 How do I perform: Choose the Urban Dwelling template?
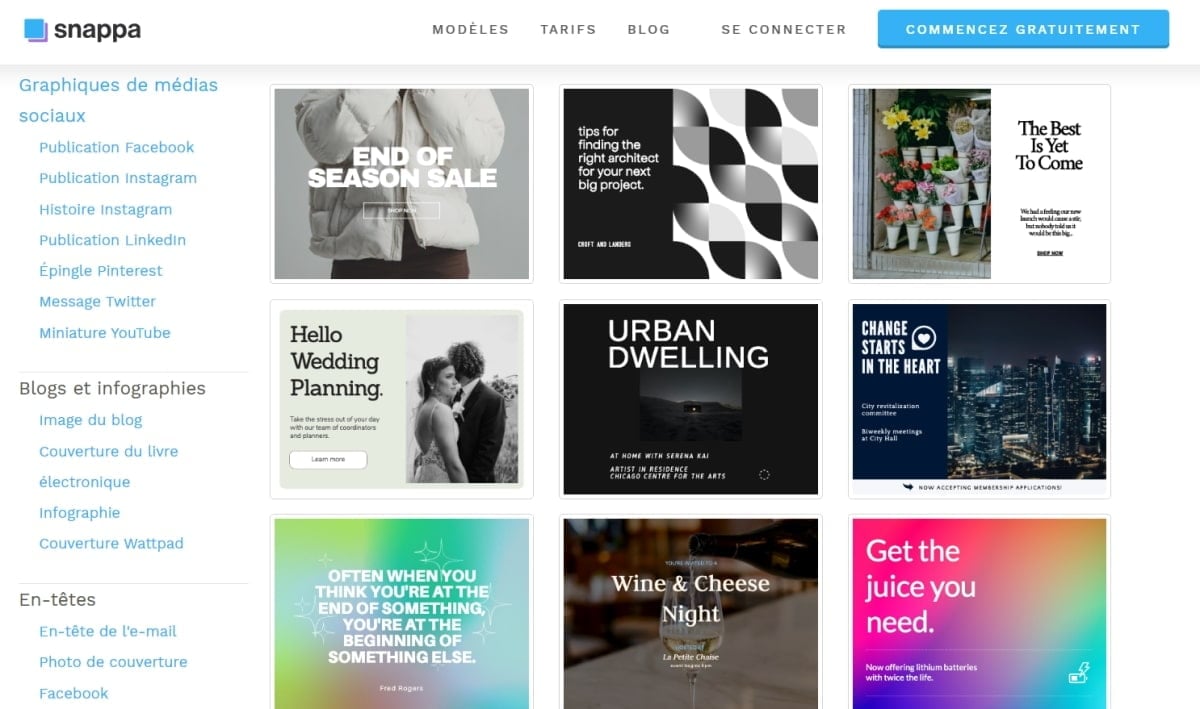[691, 399]
